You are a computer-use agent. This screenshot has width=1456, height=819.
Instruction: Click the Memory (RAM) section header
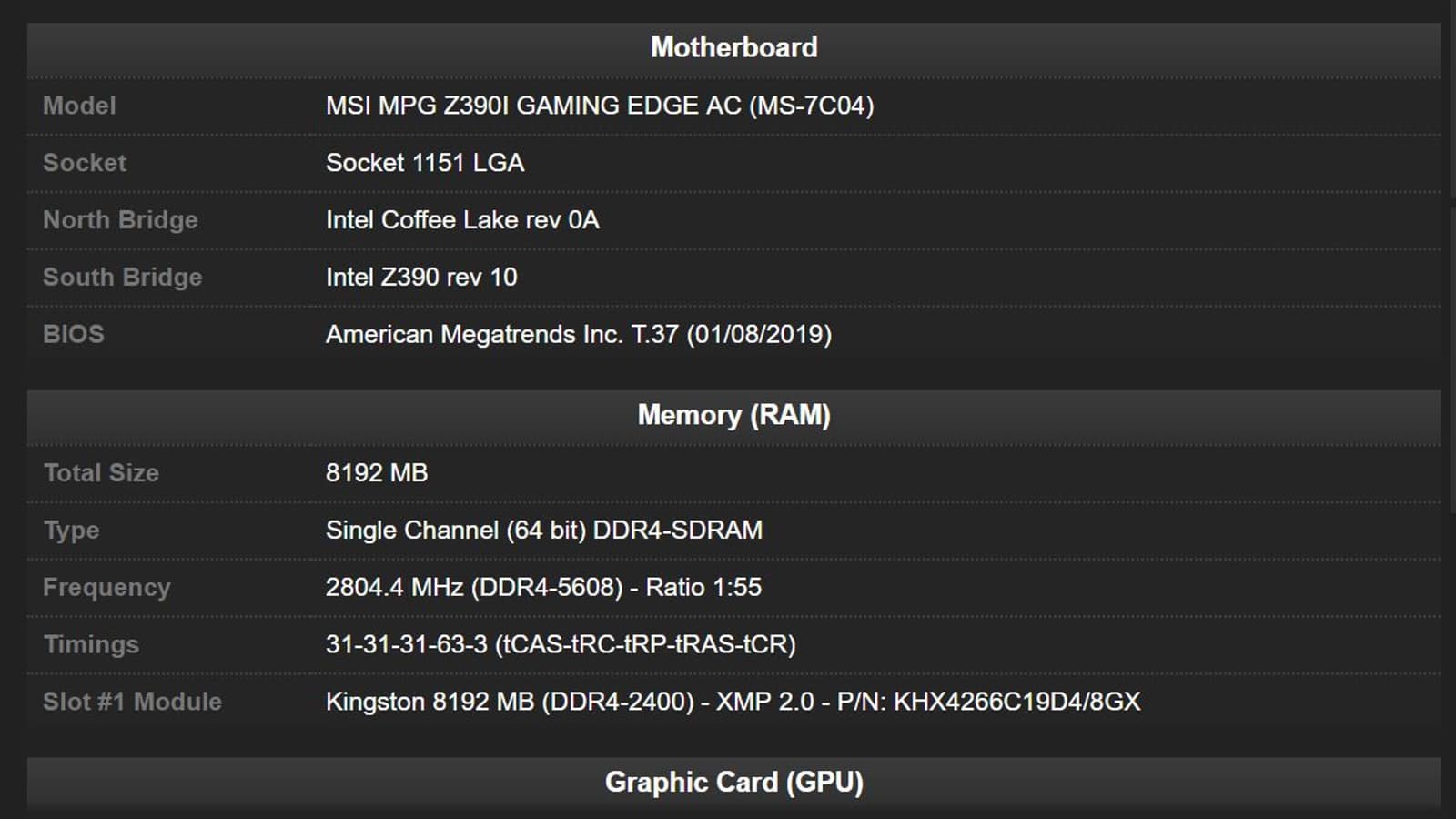point(733,416)
